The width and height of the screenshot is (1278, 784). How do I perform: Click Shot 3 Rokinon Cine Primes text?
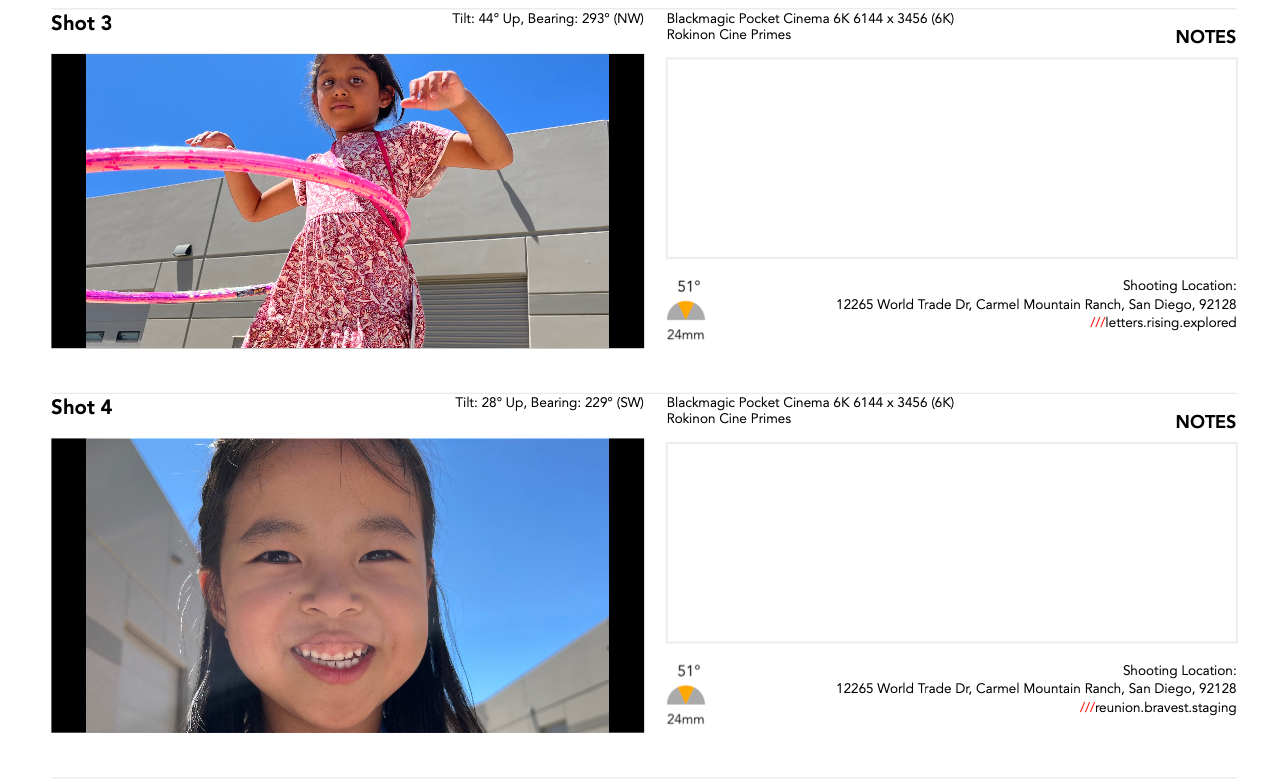pyautogui.click(x=729, y=34)
